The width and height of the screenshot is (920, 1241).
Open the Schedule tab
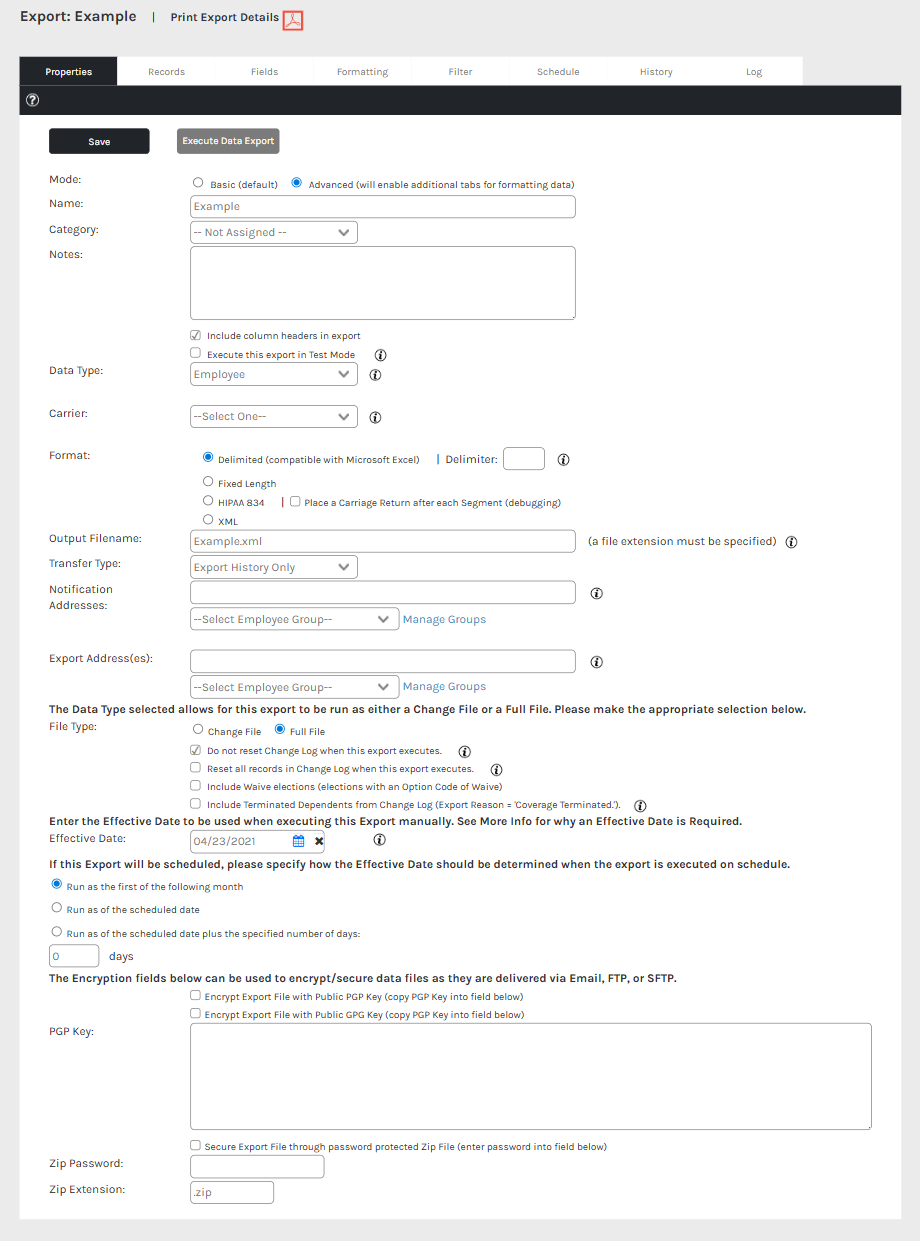pos(558,72)
